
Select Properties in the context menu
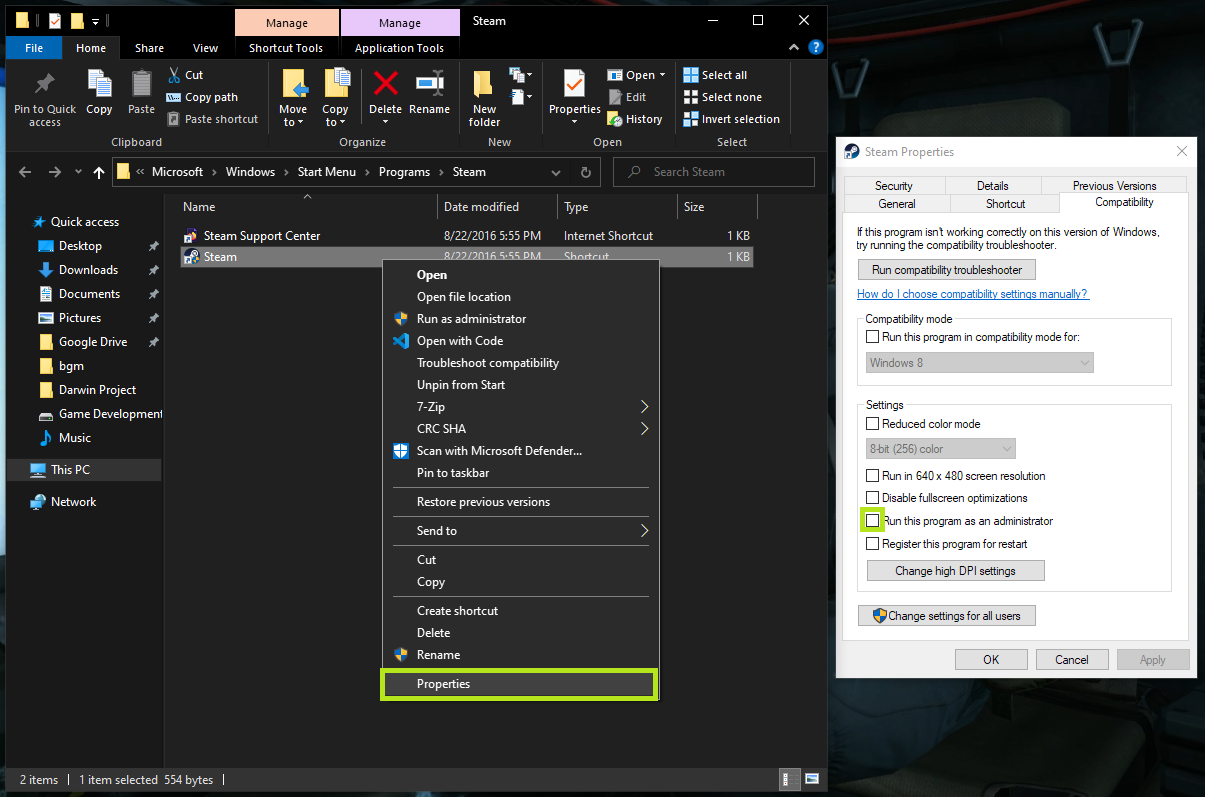519,684
